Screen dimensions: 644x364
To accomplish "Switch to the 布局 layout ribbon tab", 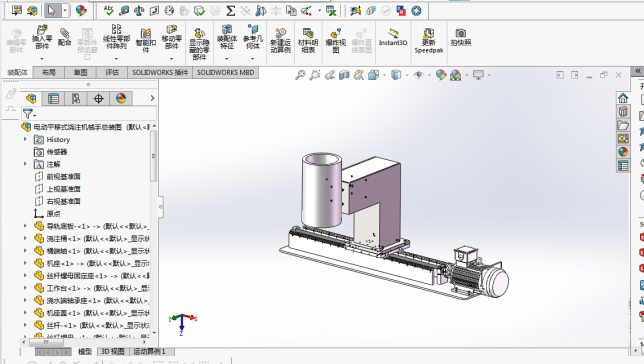I will point(48,72).
